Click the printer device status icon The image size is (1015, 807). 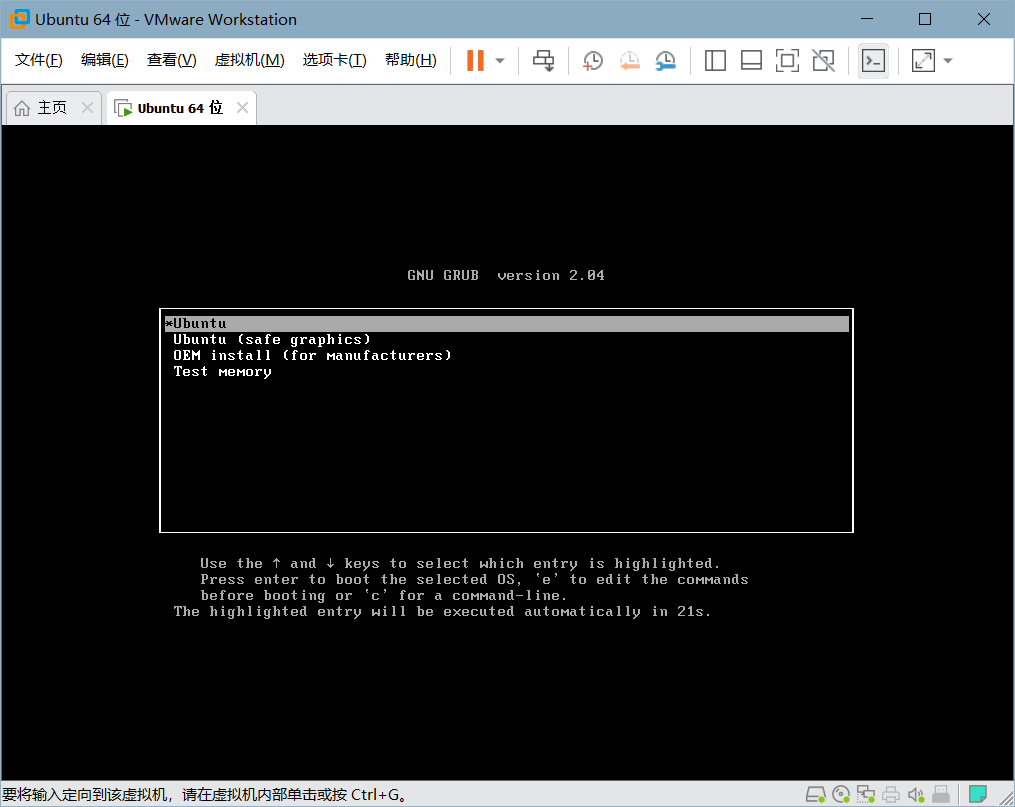tap(891, 794)
